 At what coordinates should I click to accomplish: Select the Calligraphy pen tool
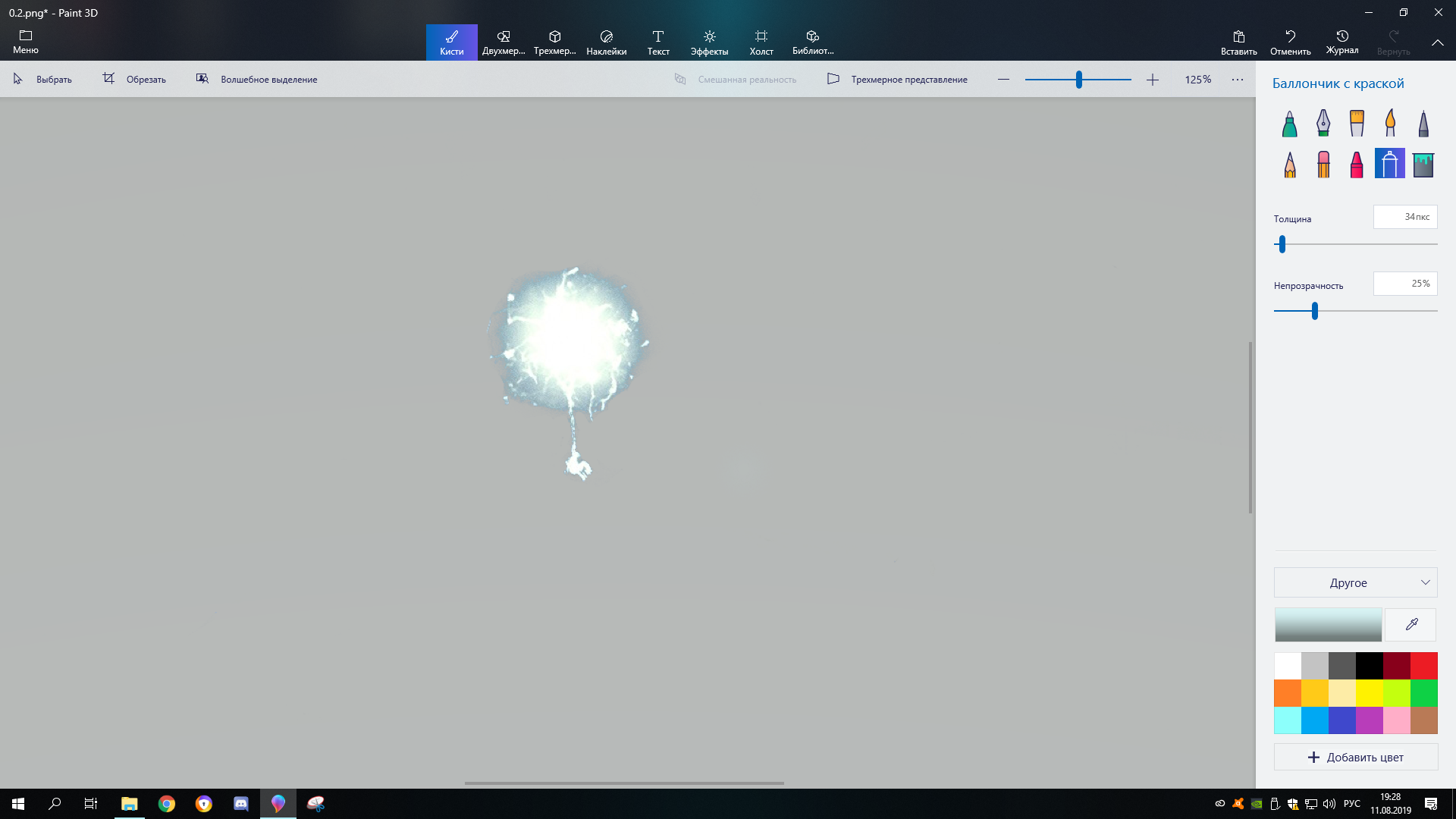coord(1323,123)
